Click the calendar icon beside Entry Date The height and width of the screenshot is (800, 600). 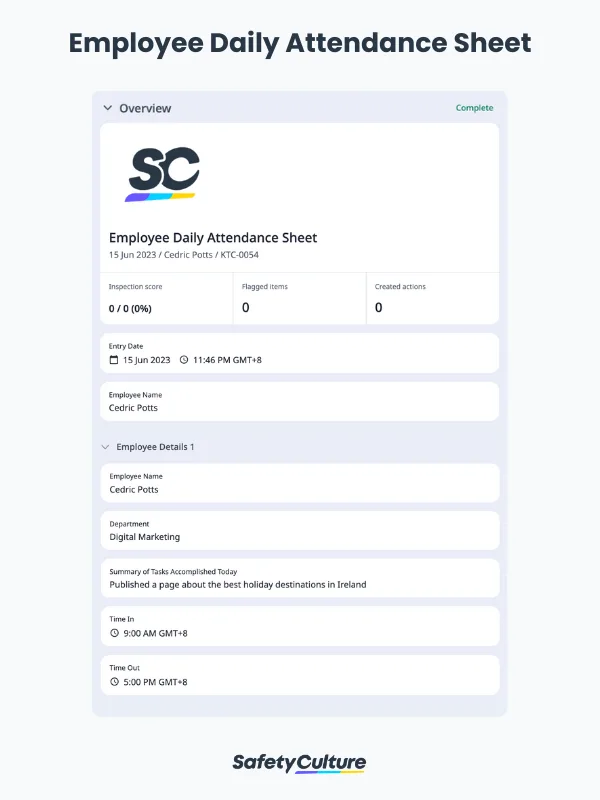coord(112,360)
